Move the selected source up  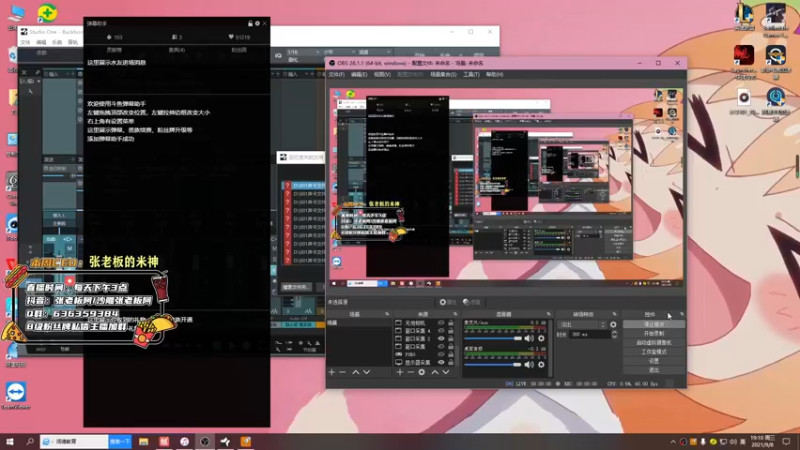click(x=435, y=372)
